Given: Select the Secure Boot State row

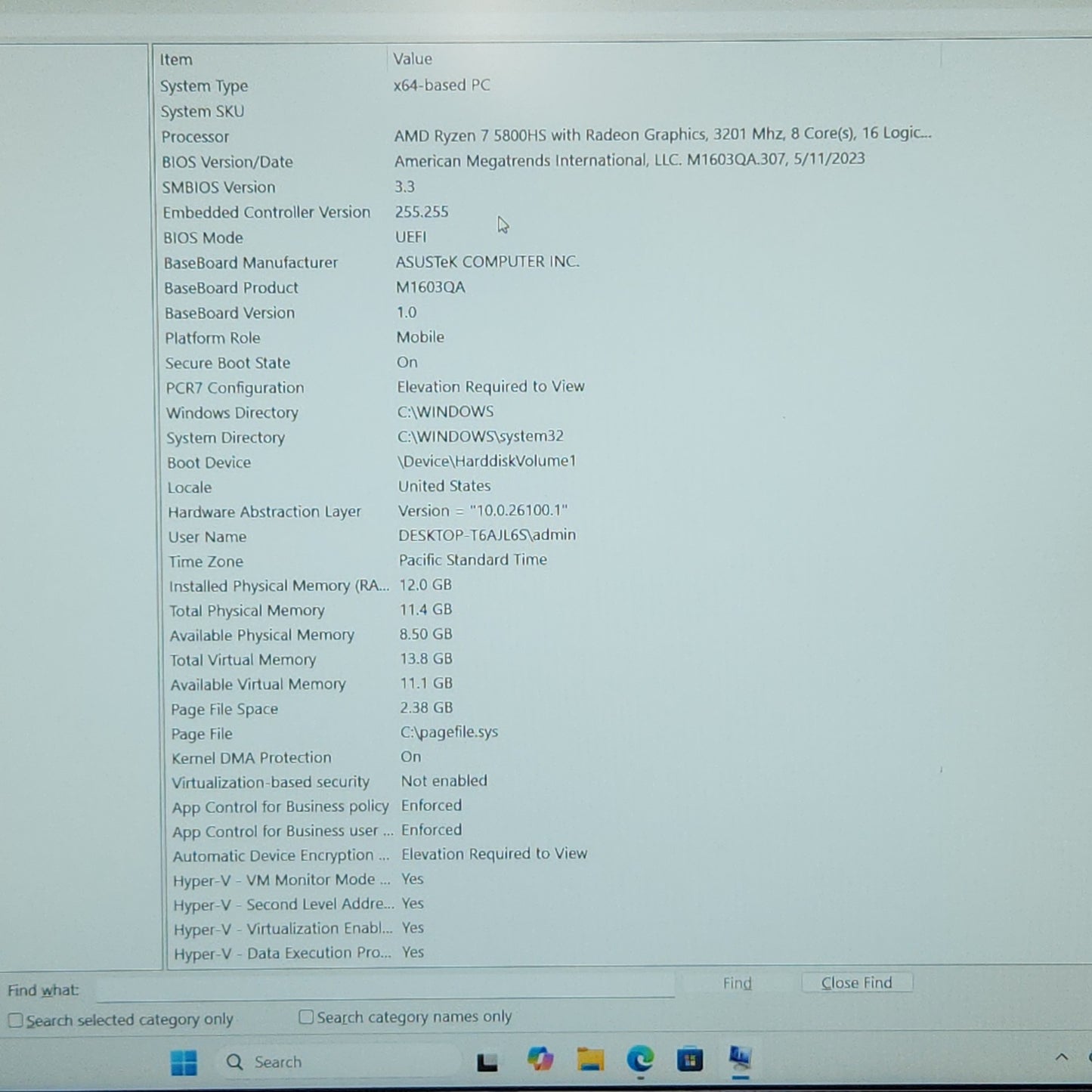Looking at the screenshot, I should point(227,363).
